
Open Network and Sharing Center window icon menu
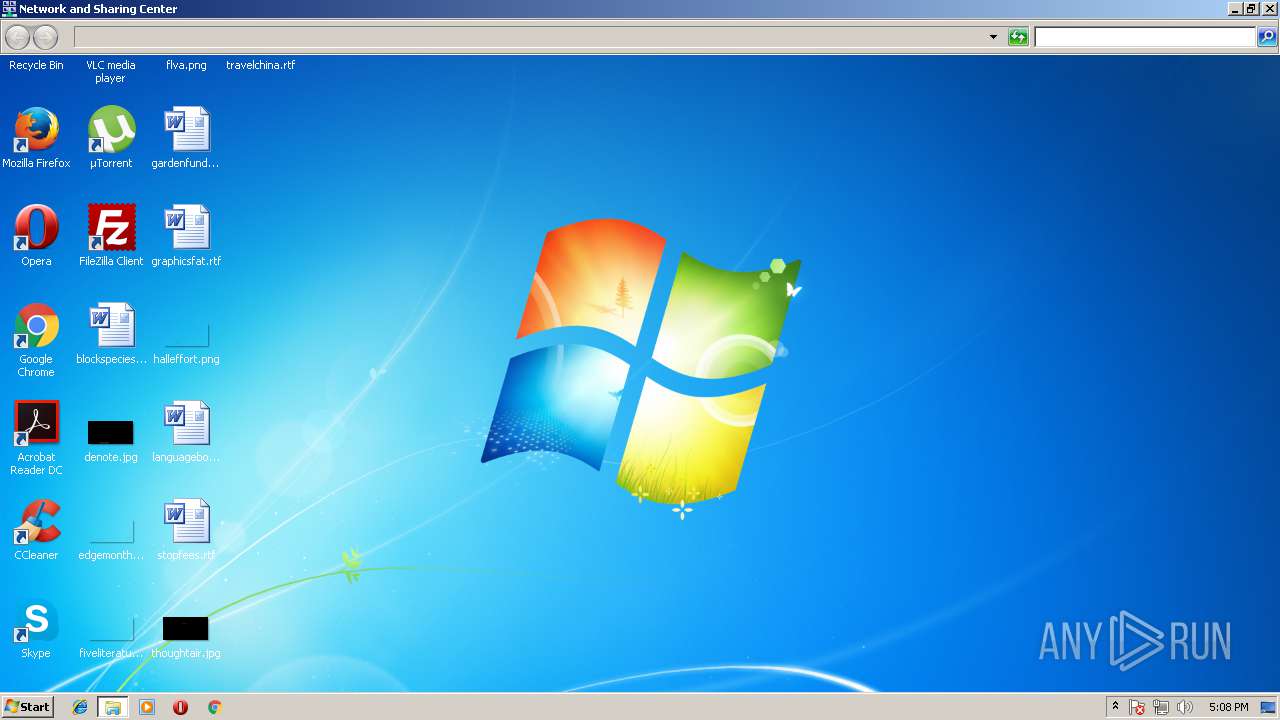pyautogui.click(x=9, y=8)
